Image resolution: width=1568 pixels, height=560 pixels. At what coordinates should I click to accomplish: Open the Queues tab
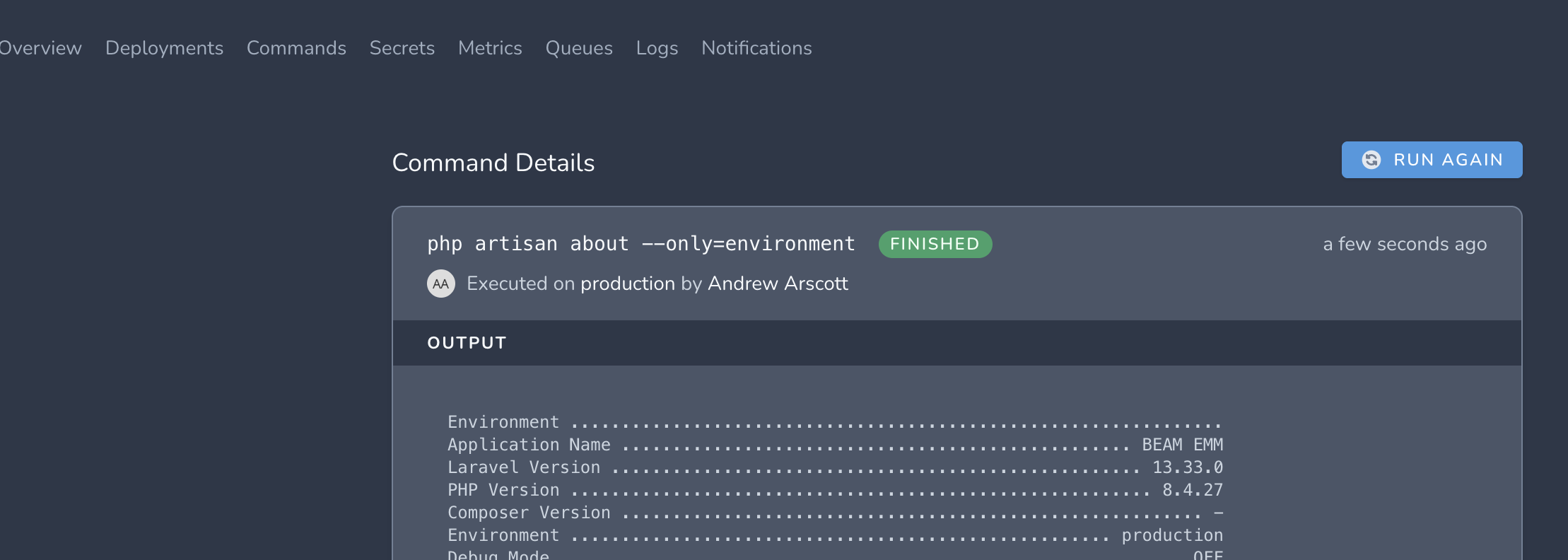579,48
